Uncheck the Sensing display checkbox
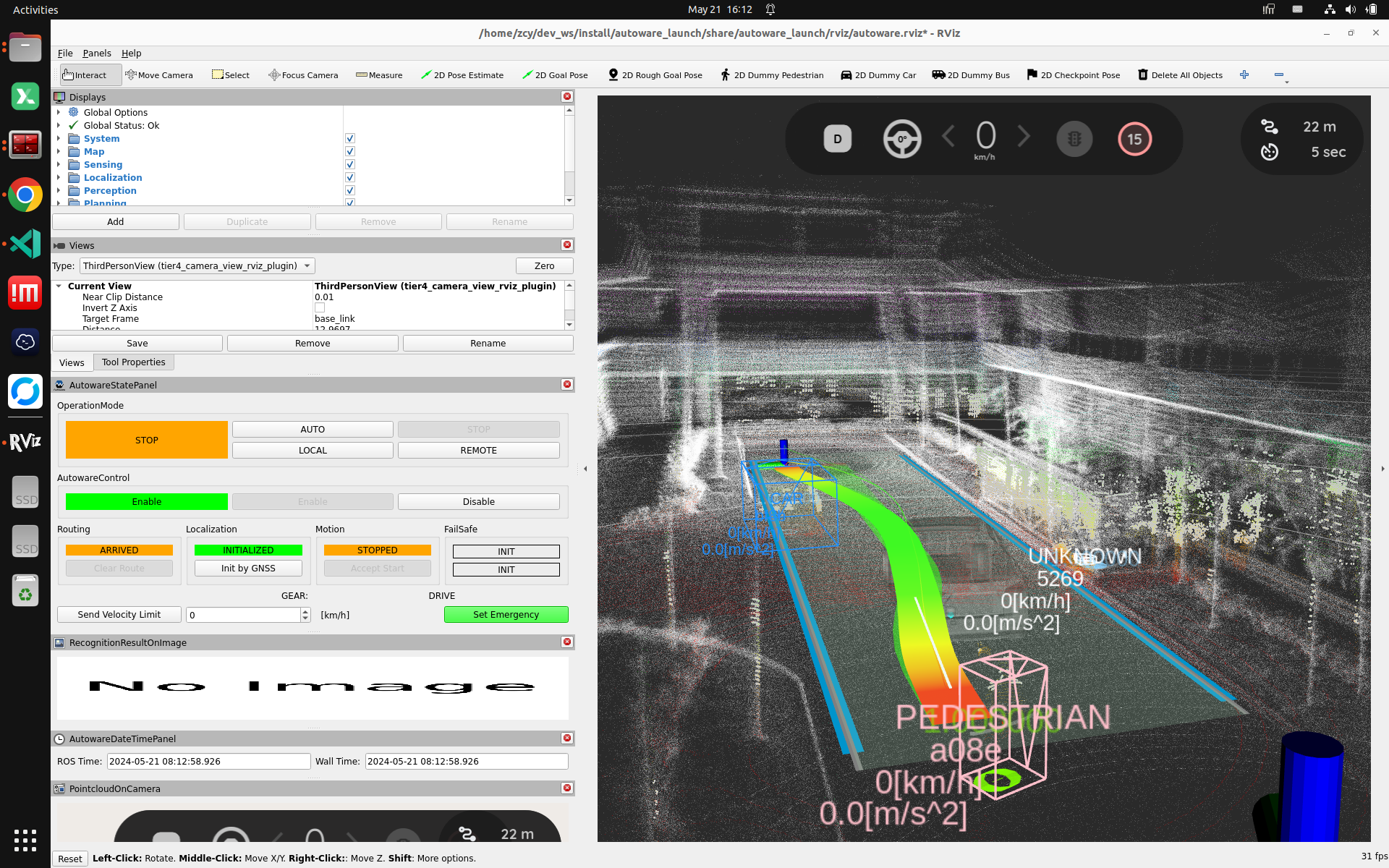Screen dimensions: 1389x868 pyautogui.click(x=350, y=165)
